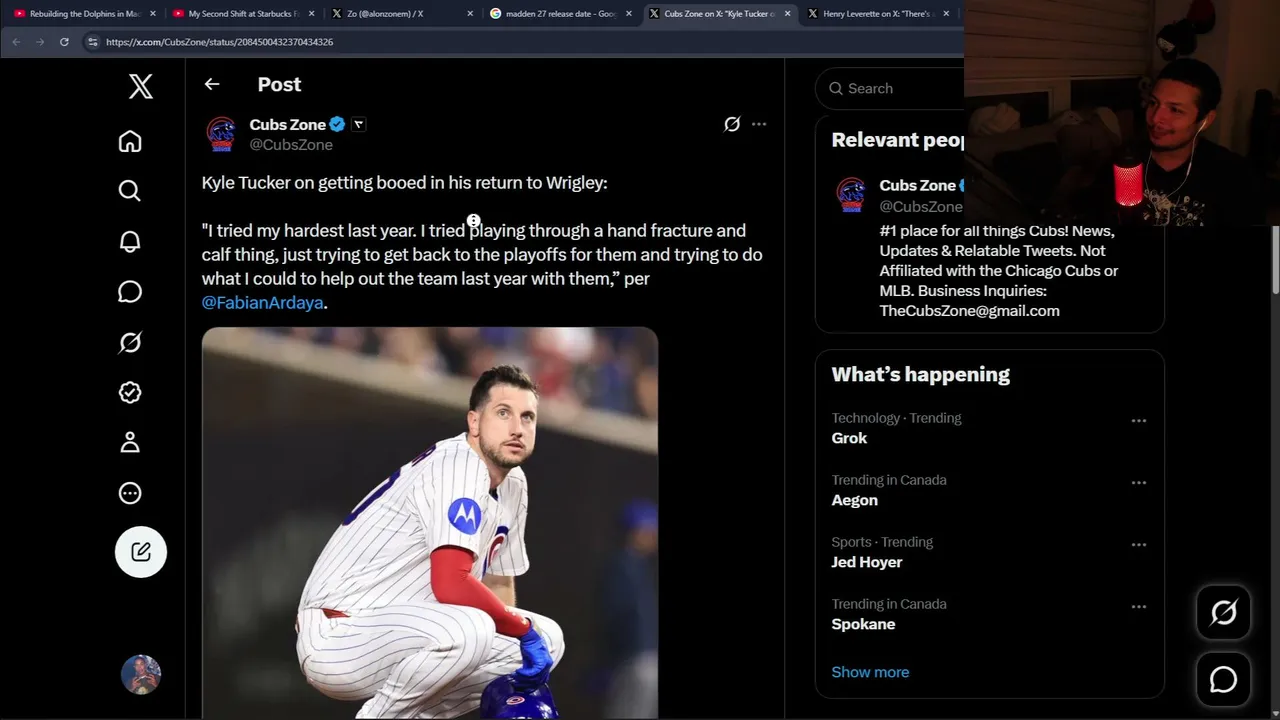Open Cubs Zone display name on the post
Image resolution: width=1280 pixels, height=720 pixels.
pos(288,124)
